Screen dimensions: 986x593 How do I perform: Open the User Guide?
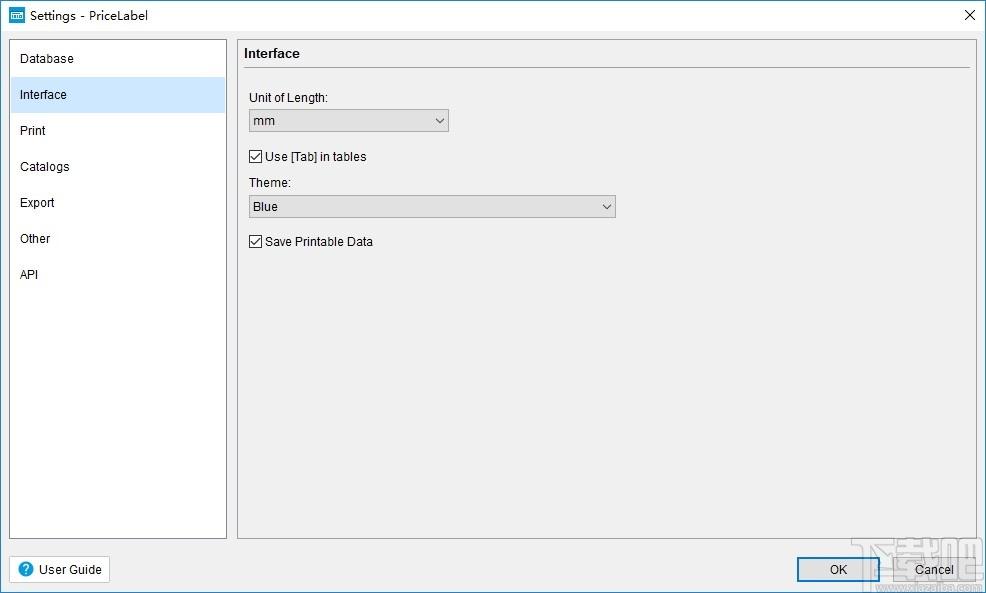[60, 569]
